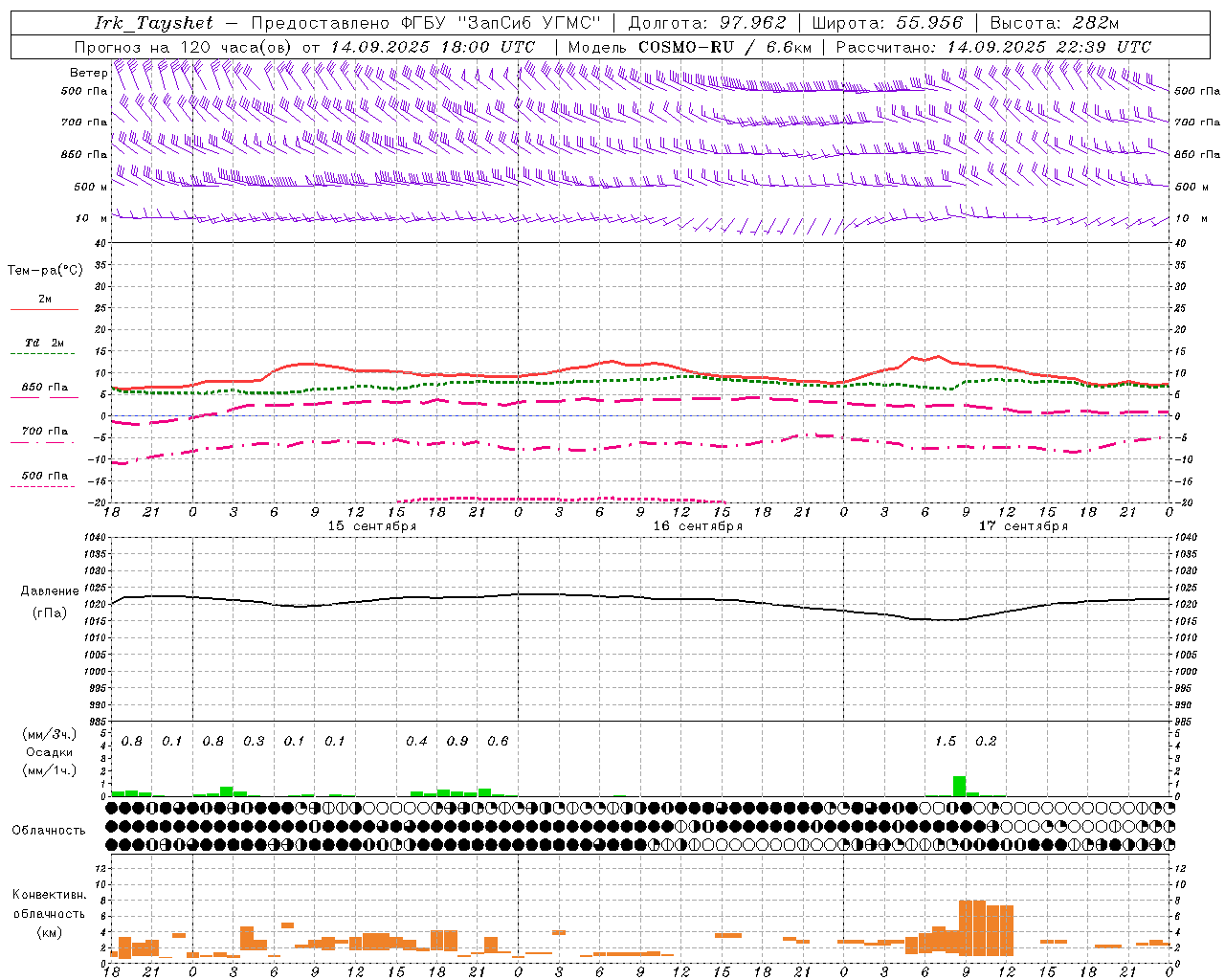Click the Давление panel label

coord(50,591)
